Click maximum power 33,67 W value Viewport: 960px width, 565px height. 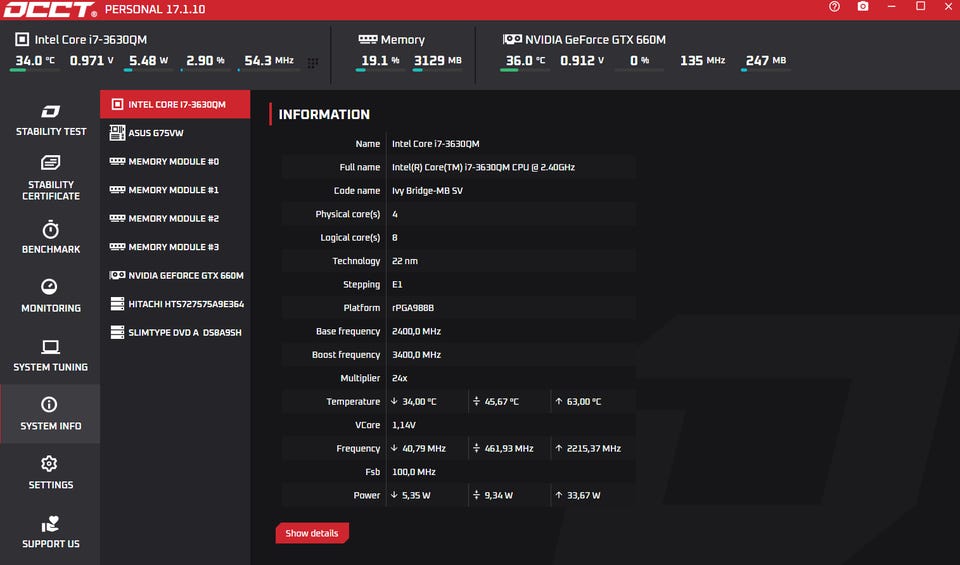583,495
